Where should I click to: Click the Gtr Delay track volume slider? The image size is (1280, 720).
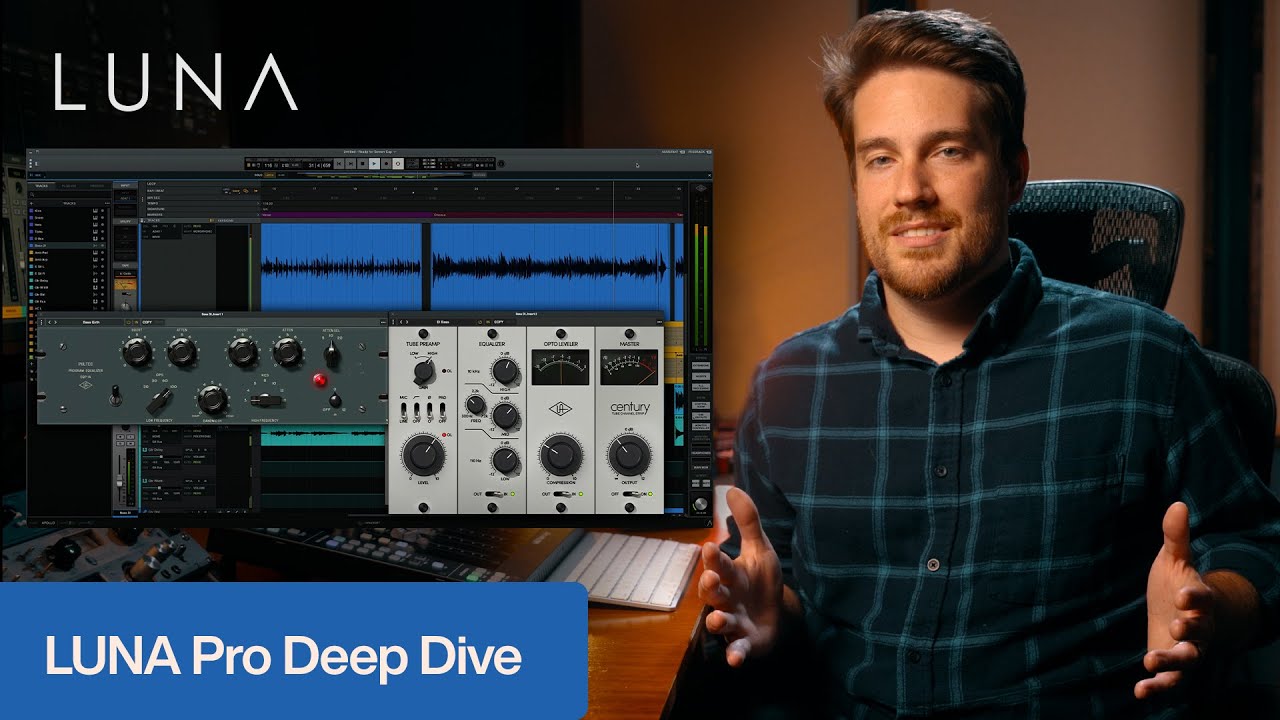[161, 457]
